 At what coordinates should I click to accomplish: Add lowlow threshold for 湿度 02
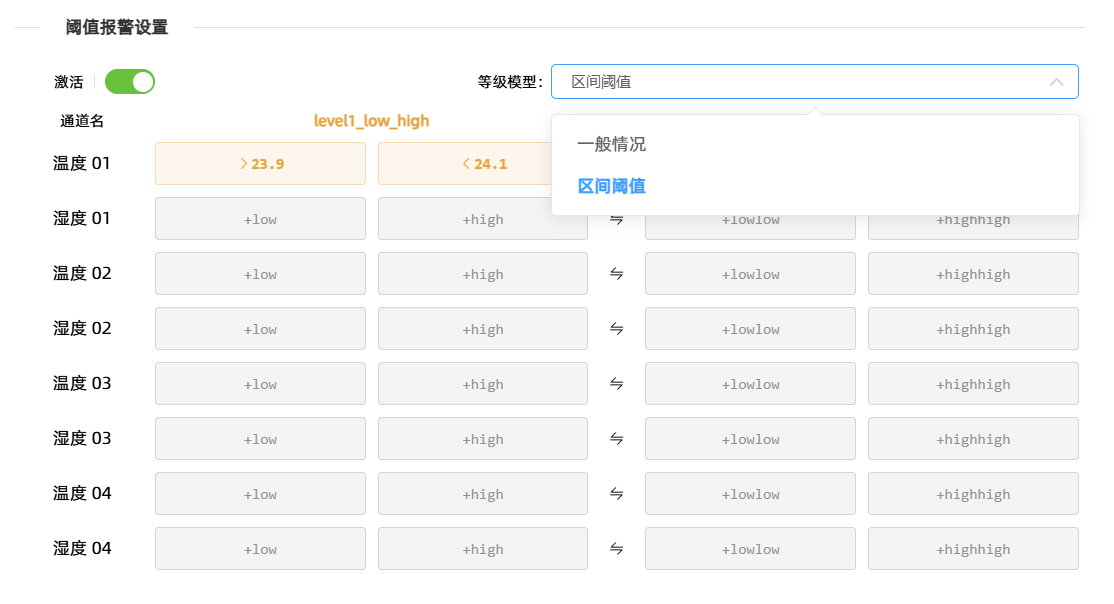point(750,329)
